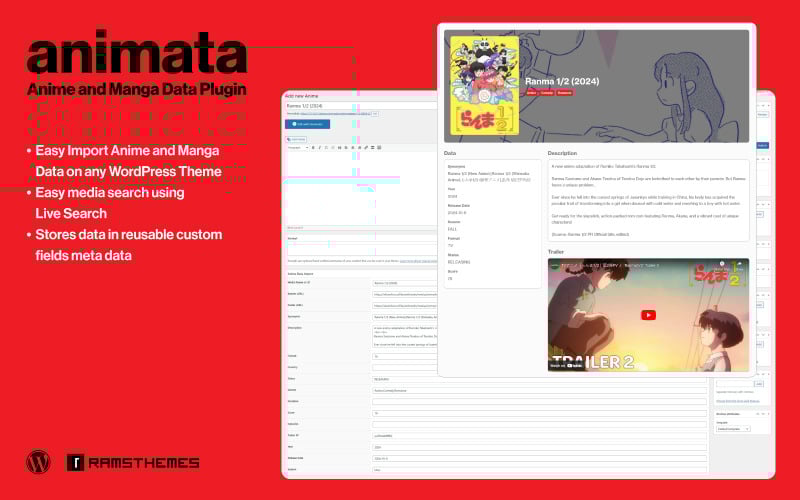
Task: Click the FALL season value
Action: [452, 229]
